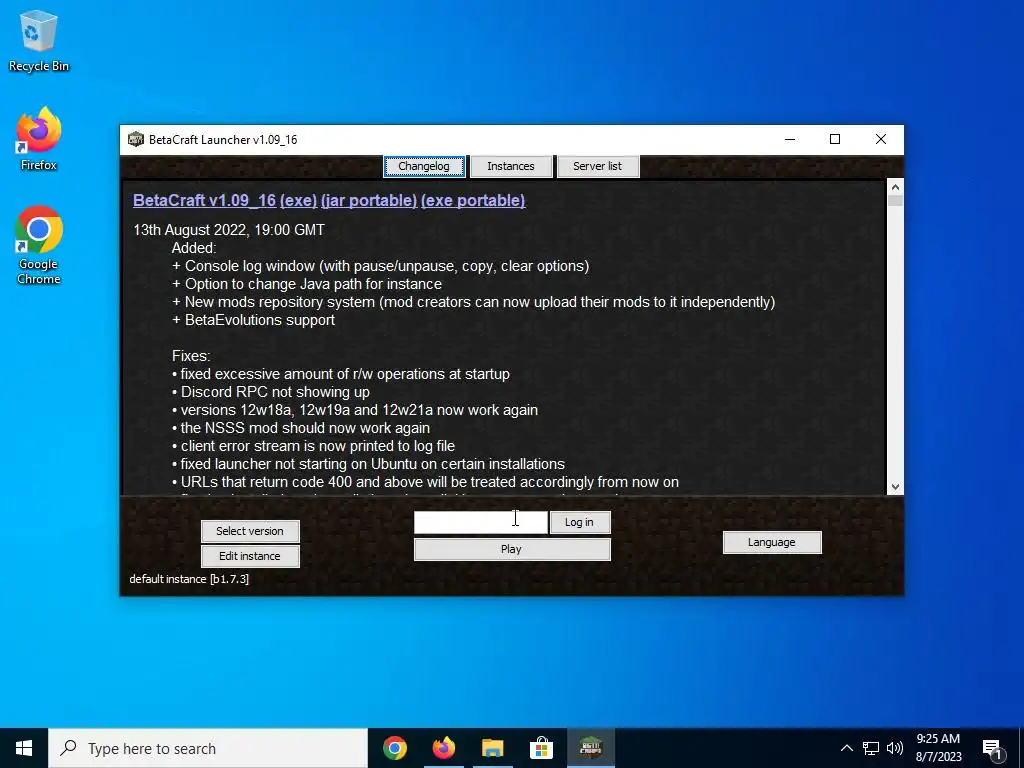Open Chrome from the taskbar
Viewport: 1024px width, 768px height.
point(395,748)
